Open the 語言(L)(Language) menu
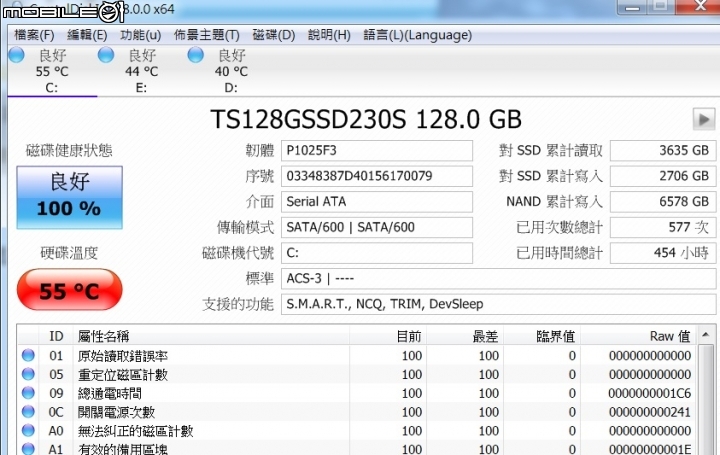Viewport: 720px width, 455px height. coord(417,35)
